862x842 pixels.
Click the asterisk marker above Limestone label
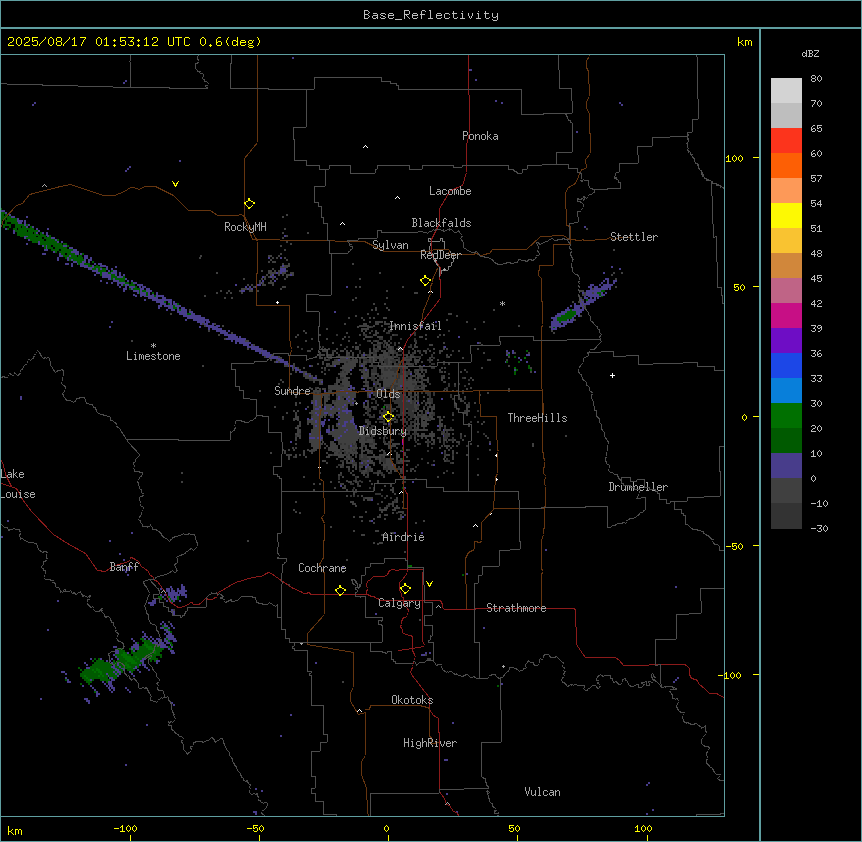pos(153,346)
